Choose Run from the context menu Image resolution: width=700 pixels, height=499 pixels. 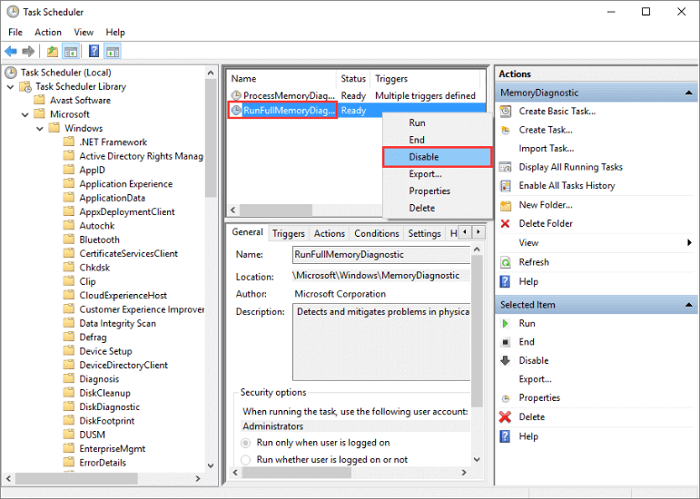point(438,123)
